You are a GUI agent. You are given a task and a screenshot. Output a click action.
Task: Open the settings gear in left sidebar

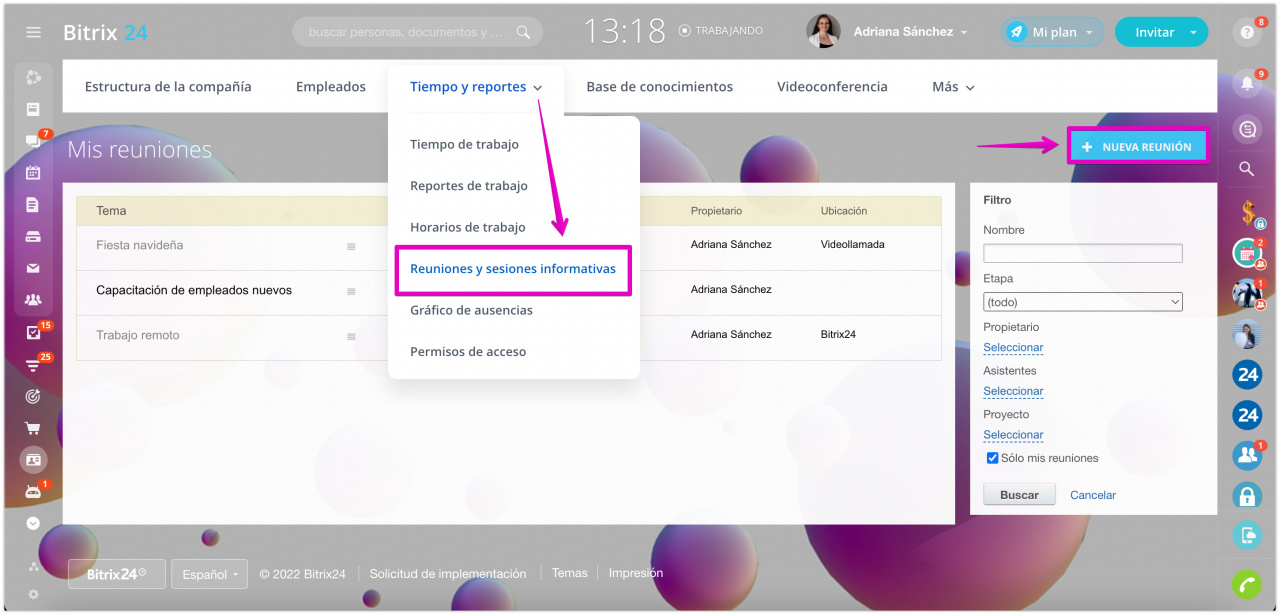33,594
